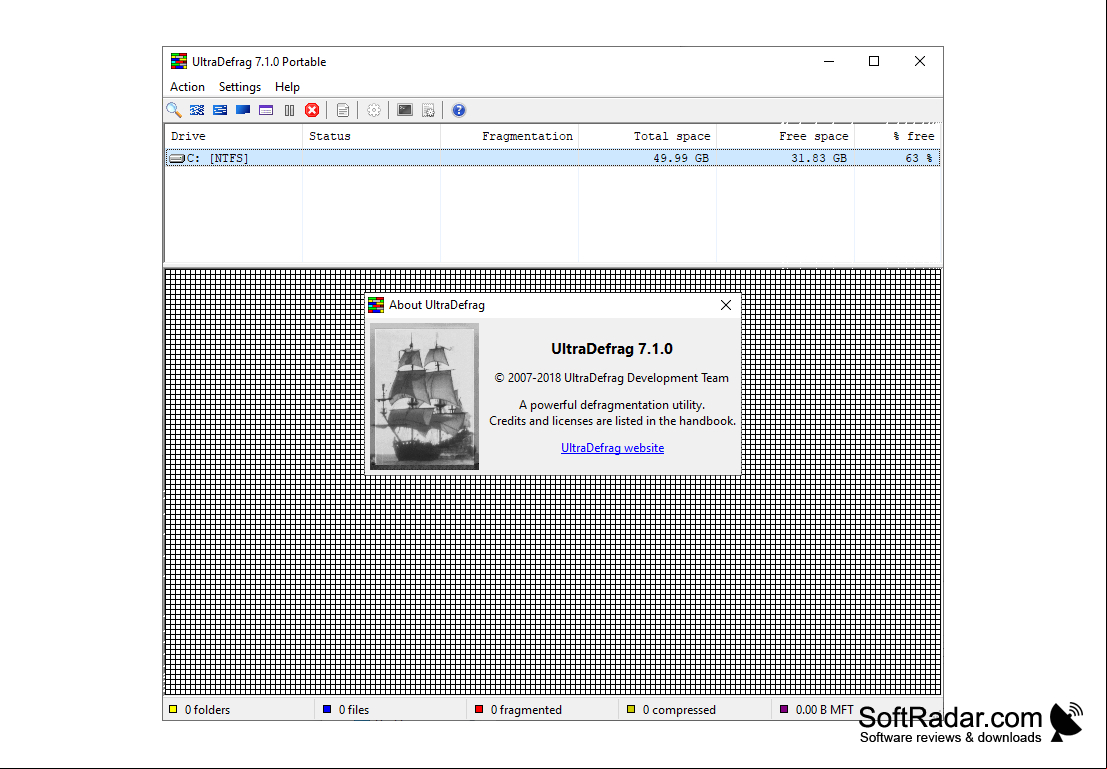Click About UltraDefrag dialog title icon
The height and width of the screenshot is (769, 1107).
pyautogui.click(x=376, y=305)
